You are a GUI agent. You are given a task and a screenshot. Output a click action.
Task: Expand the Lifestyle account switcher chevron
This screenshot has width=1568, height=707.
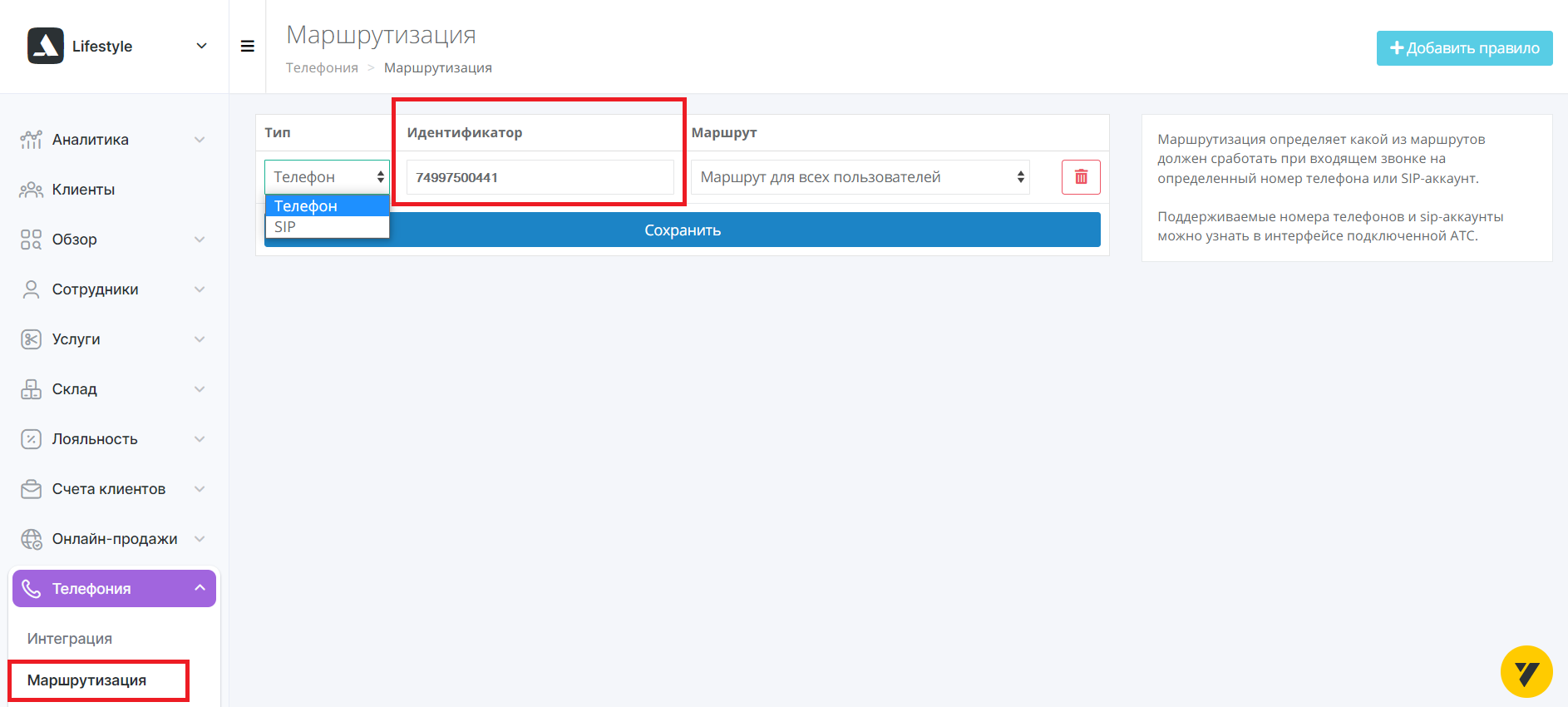coord(201,47)
